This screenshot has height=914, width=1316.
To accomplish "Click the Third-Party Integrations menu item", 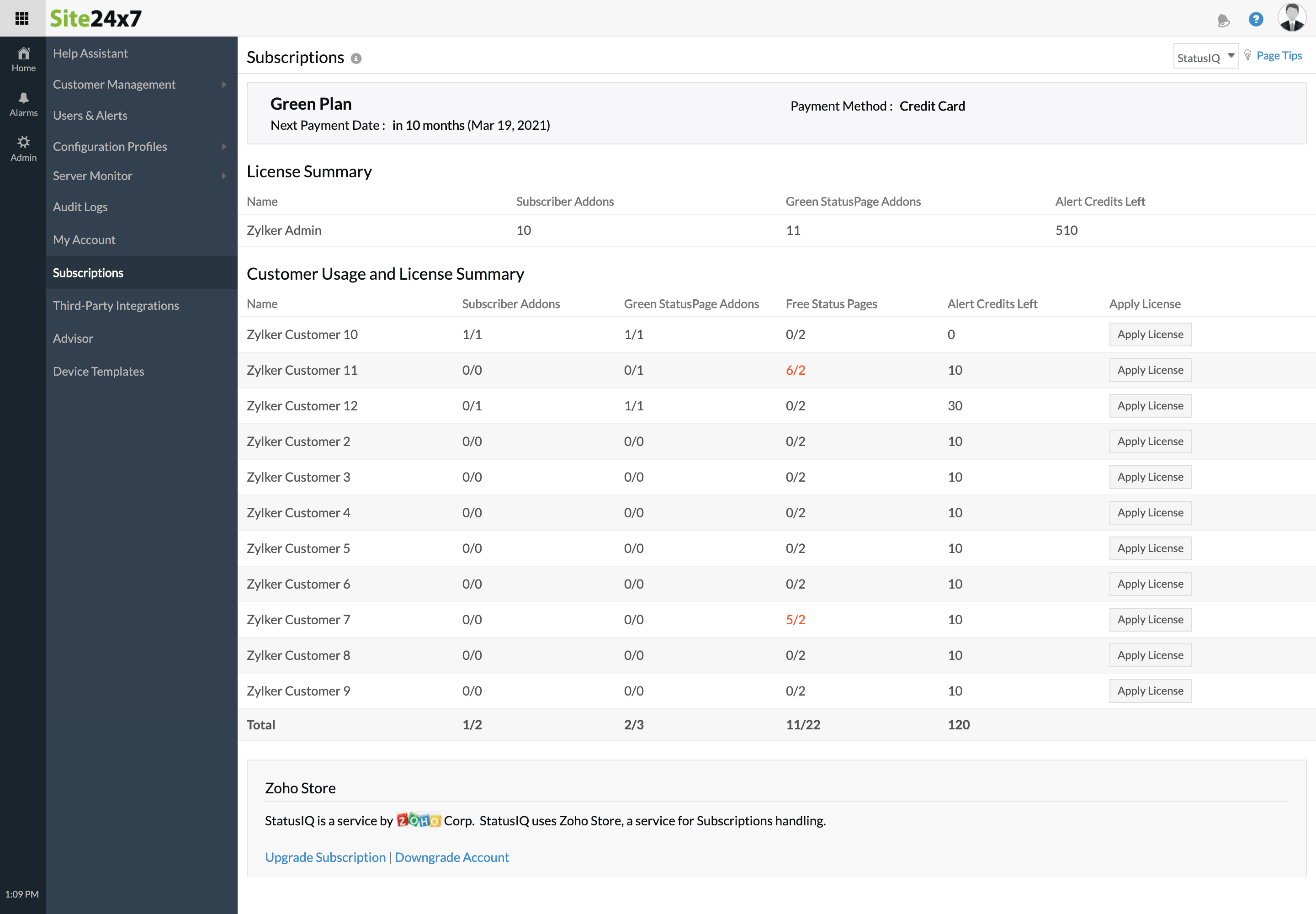I will coord(116,305).
